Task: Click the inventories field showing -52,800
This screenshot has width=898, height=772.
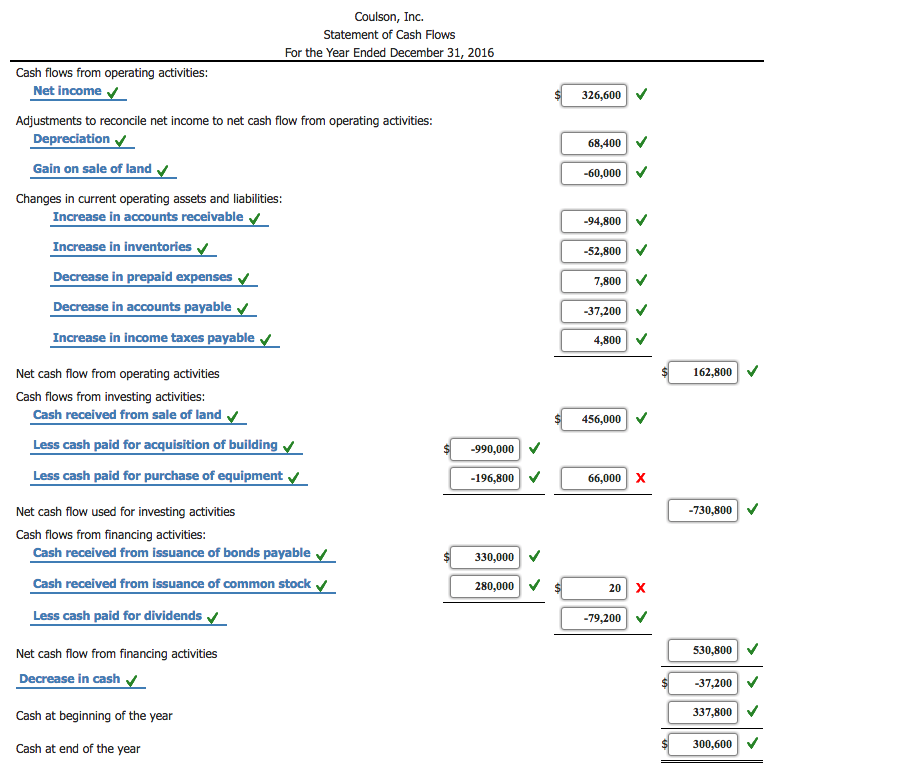Action: (594, 251)
